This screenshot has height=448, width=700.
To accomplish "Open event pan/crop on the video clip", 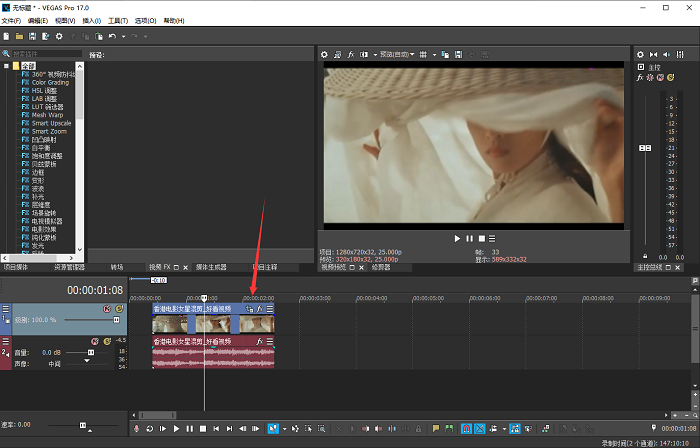I will pyautogui.click(x=248, y=310).
